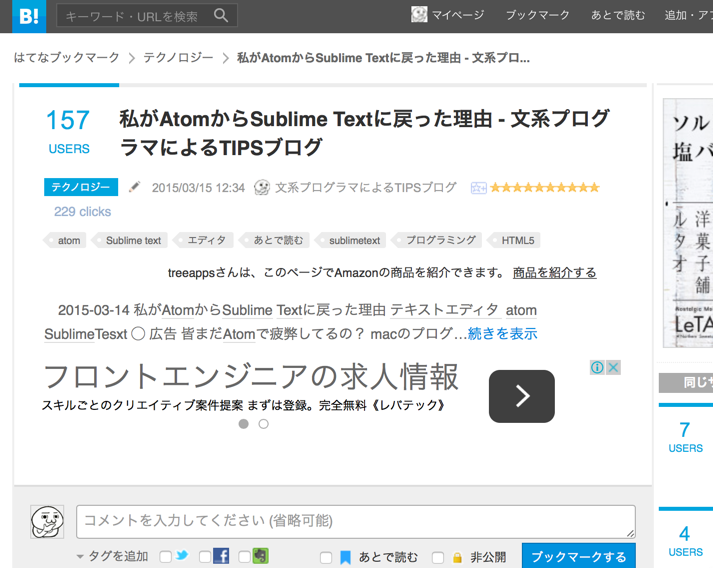Open ブックマーク in the top navigation
This screenshot has width=713, height=568.
537,15
